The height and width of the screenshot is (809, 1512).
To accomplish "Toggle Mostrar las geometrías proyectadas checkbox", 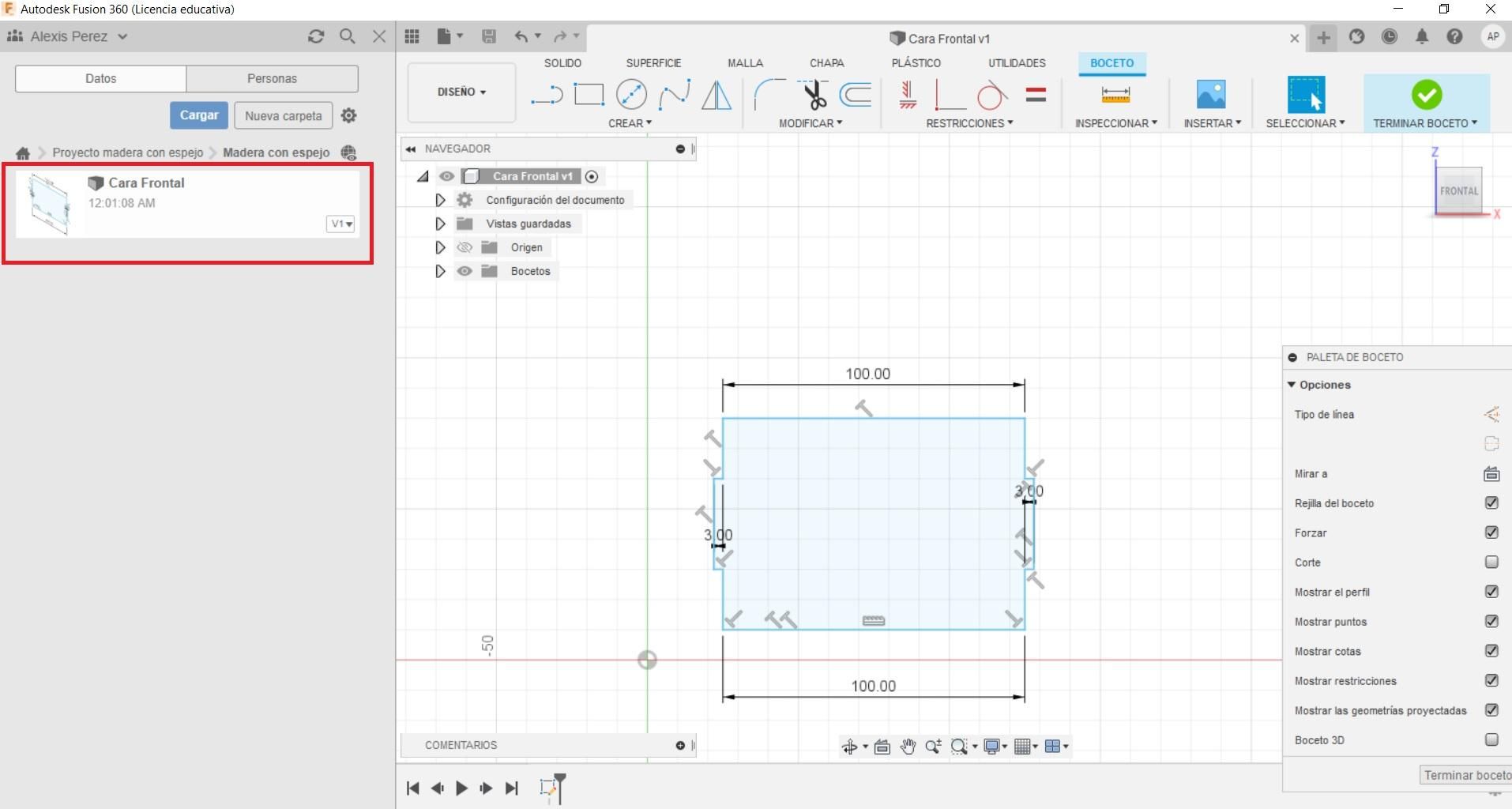I will [x=1491, y=710].
